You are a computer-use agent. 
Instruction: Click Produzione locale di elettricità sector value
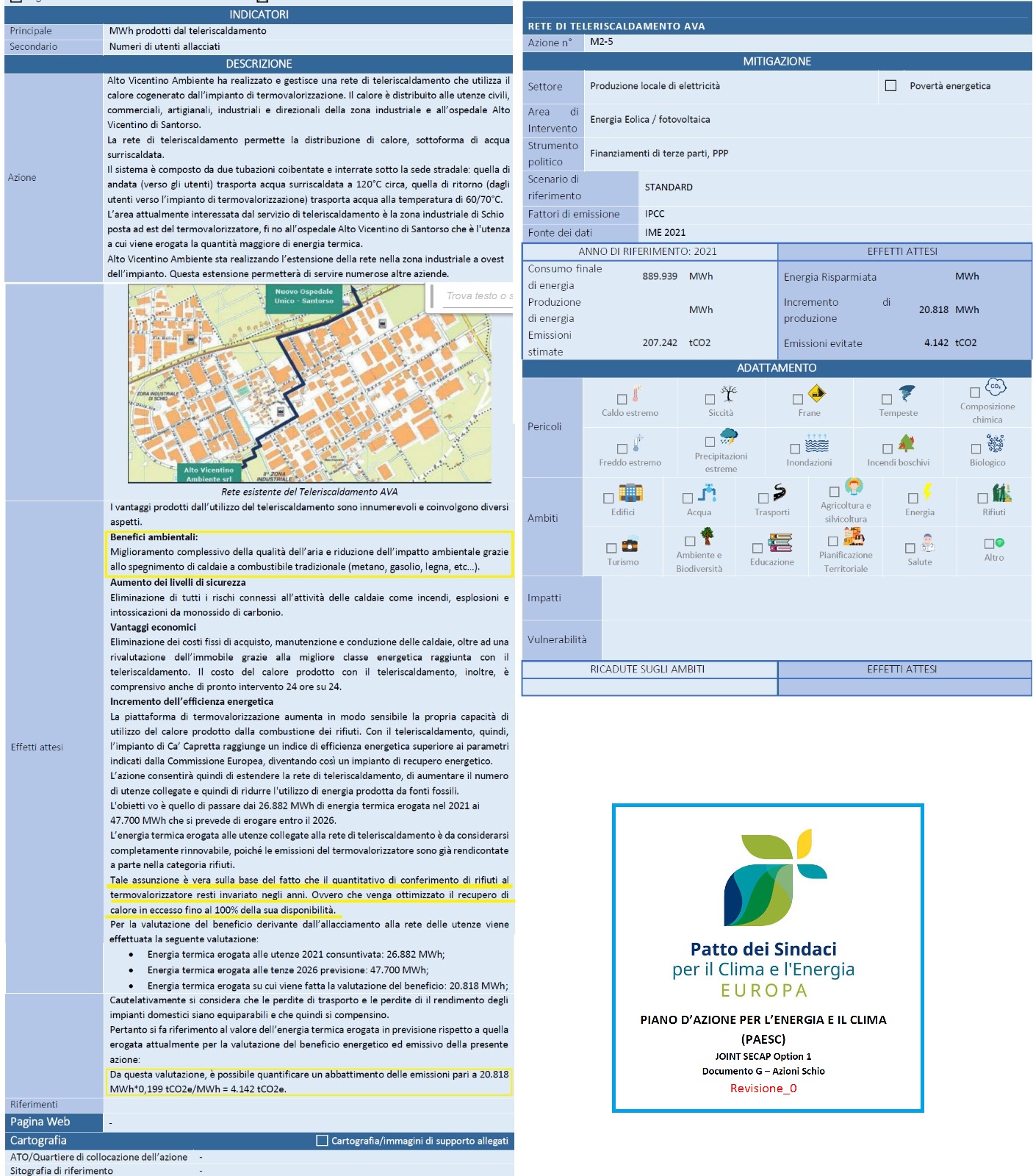[655, 86]
